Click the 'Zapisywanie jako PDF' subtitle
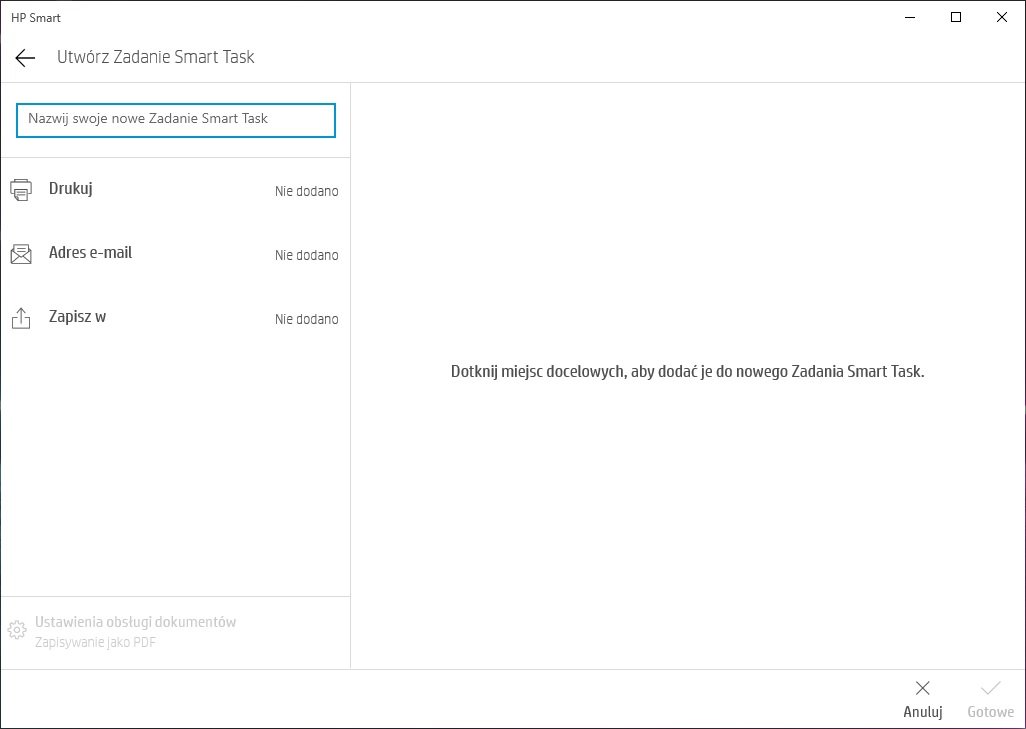Image resolution: width=1026 pixels, height=729 pixels. [96, 642]
